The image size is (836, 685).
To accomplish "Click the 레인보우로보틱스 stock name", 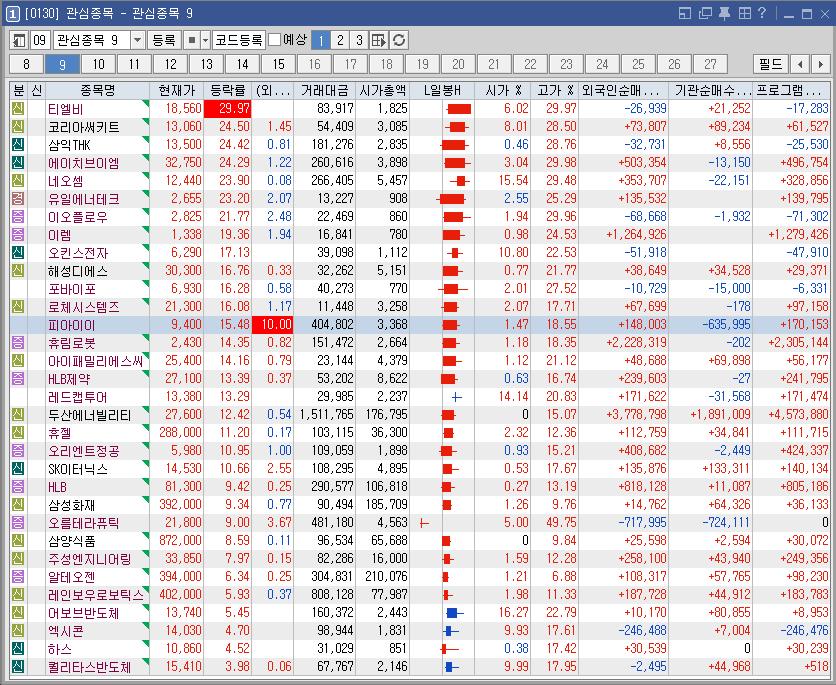I will pos(96,595).
